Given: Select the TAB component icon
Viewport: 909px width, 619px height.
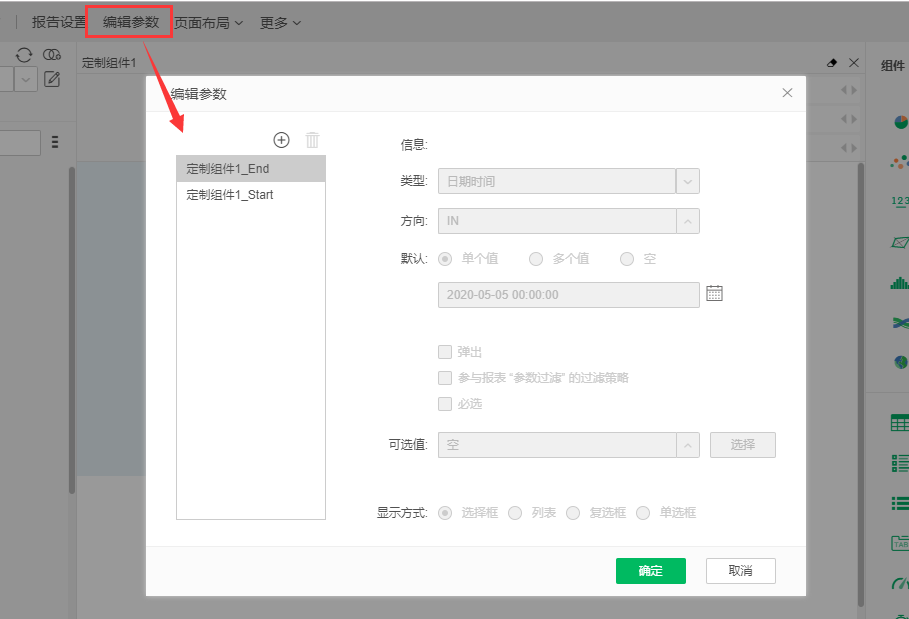Looking at the screenshot, I should click(x=900, y=543).
